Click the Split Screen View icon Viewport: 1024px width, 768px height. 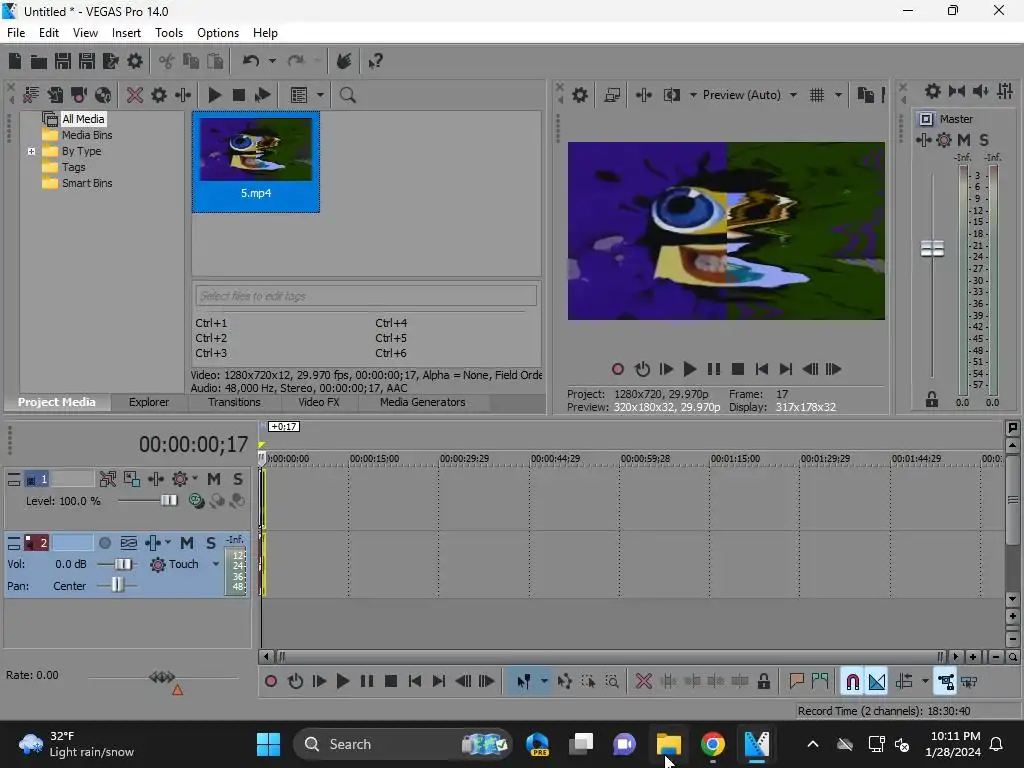pyautogui.click(x=672, y=95)
